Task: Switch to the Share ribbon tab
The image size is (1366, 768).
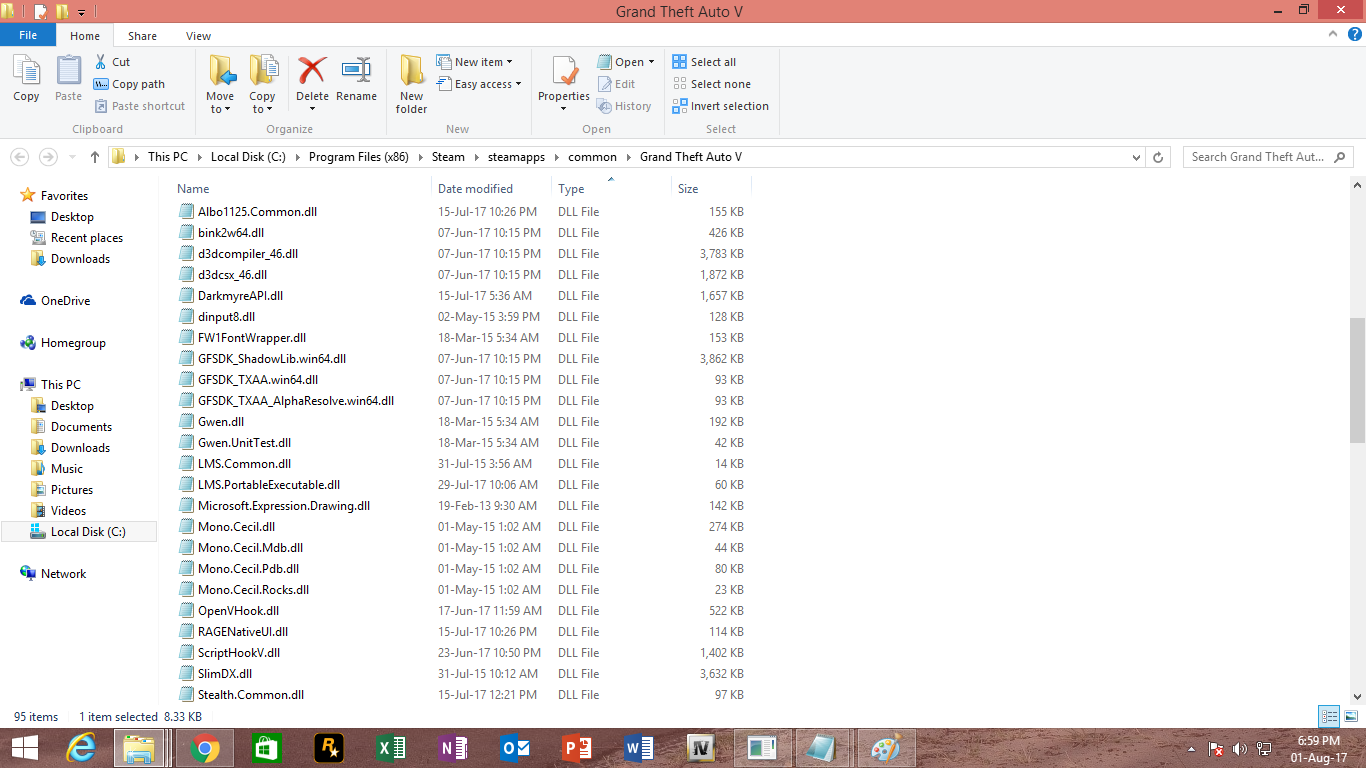Action: point(142,36)
